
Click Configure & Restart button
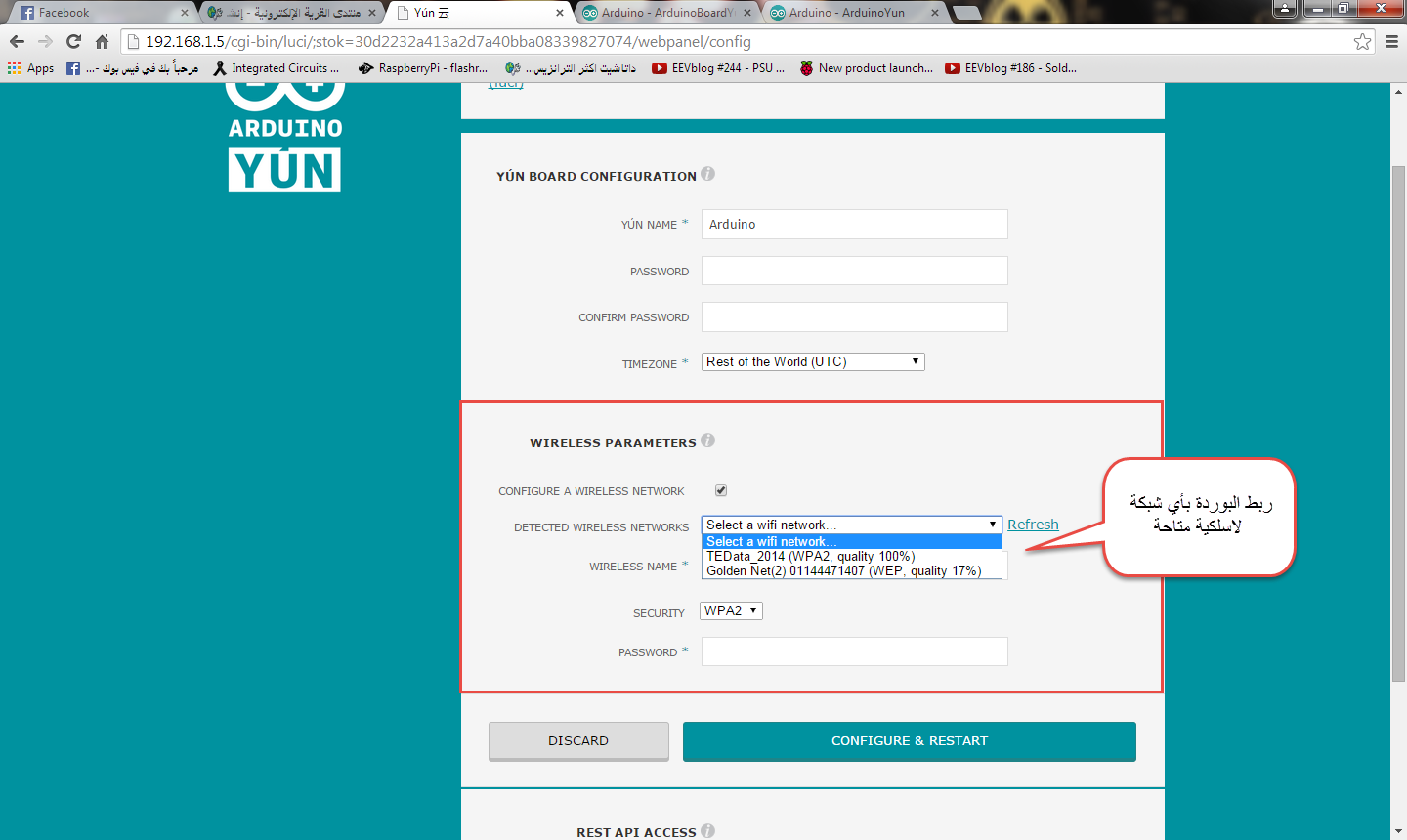point(910,741)
